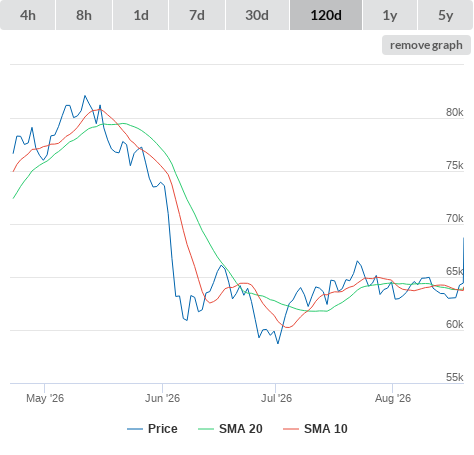
Task: Switch chart to 1y range
Action: point(390,15)
